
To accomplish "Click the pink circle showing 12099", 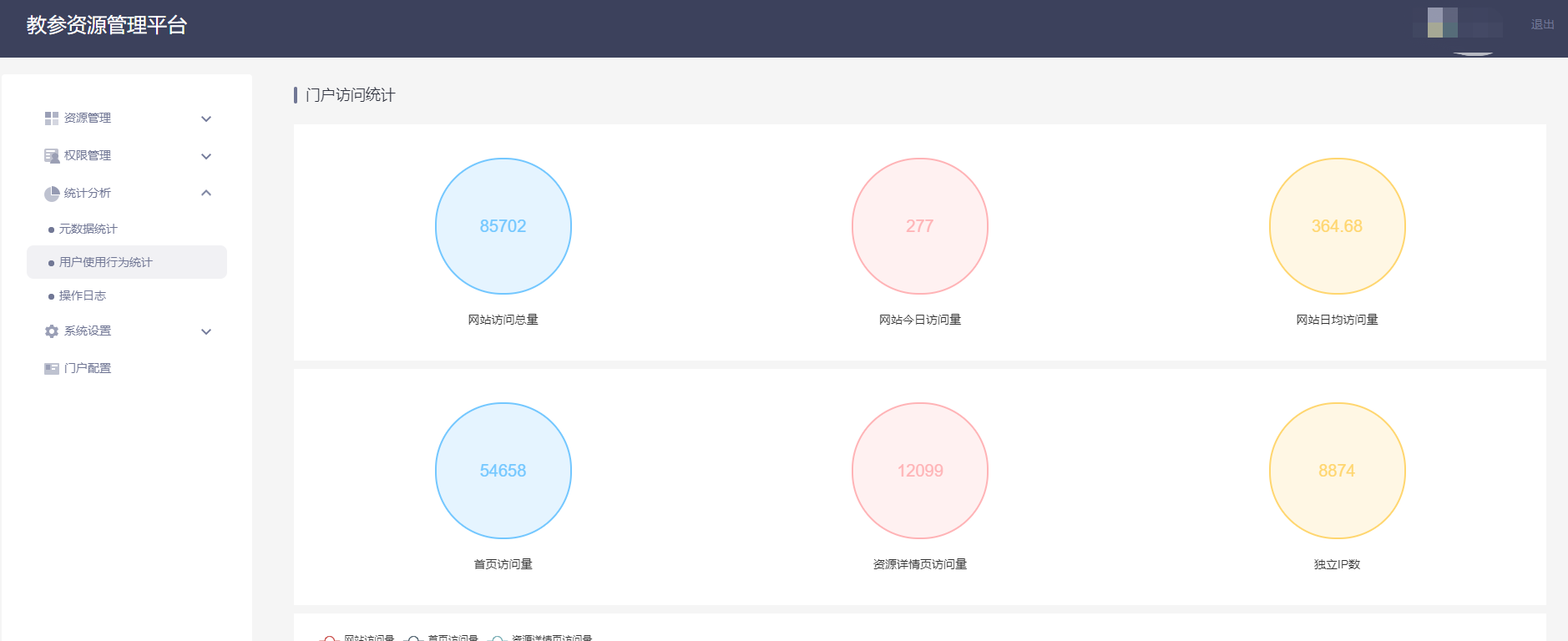I will click(920, 471).
